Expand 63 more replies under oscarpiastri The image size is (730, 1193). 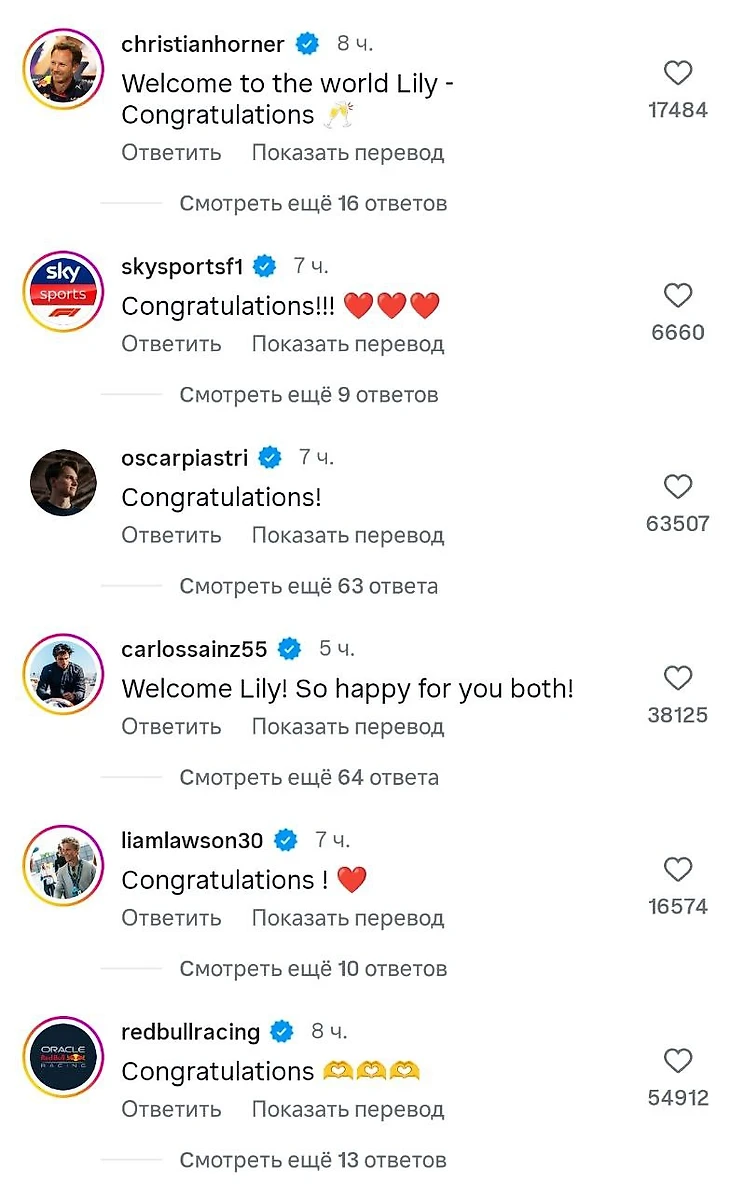[308, 587]
